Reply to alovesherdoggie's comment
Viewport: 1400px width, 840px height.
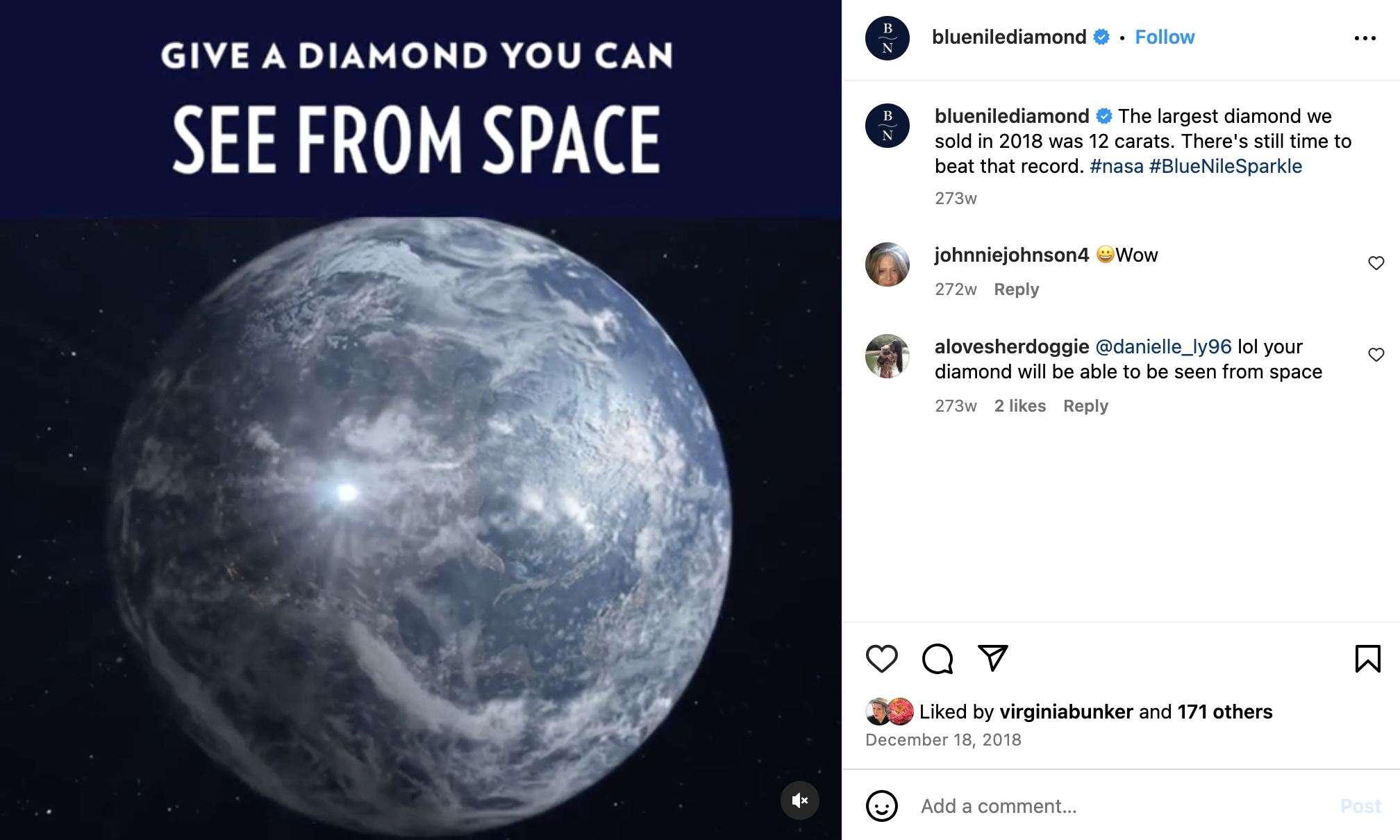(x=1086, y=406)
